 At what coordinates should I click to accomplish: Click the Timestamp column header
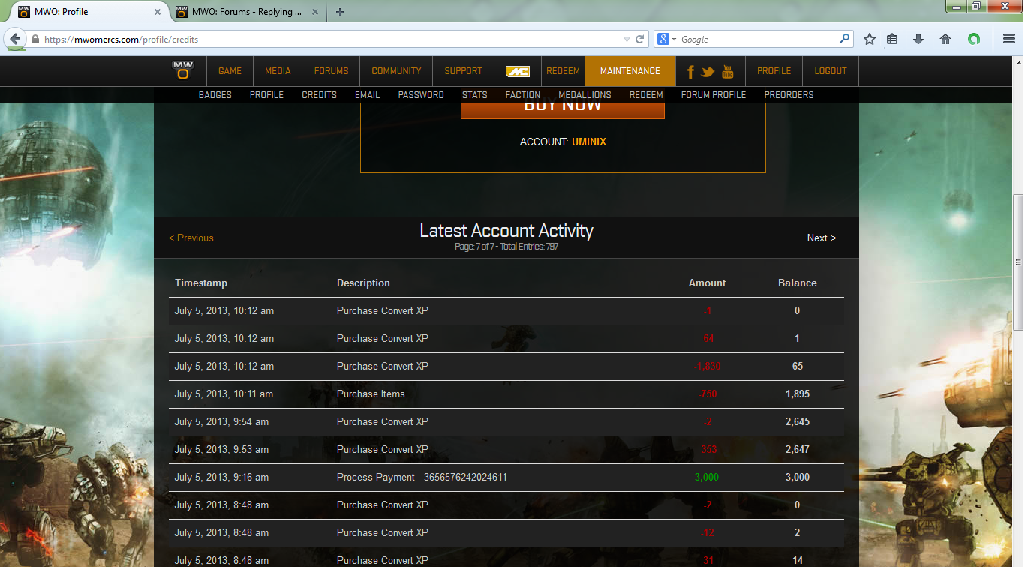[x=201, y=283]
